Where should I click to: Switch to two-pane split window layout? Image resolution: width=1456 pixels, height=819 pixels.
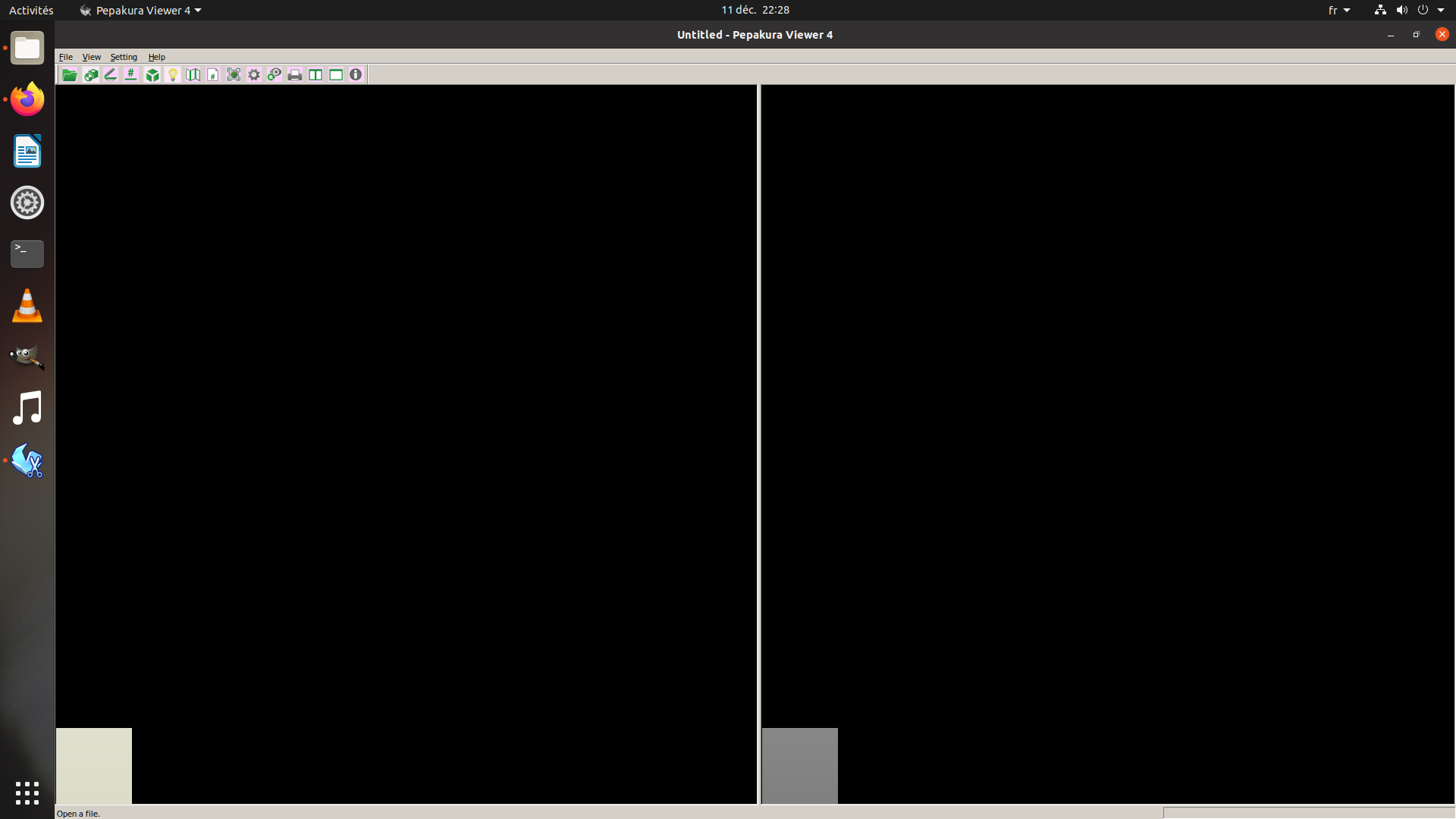315,74
